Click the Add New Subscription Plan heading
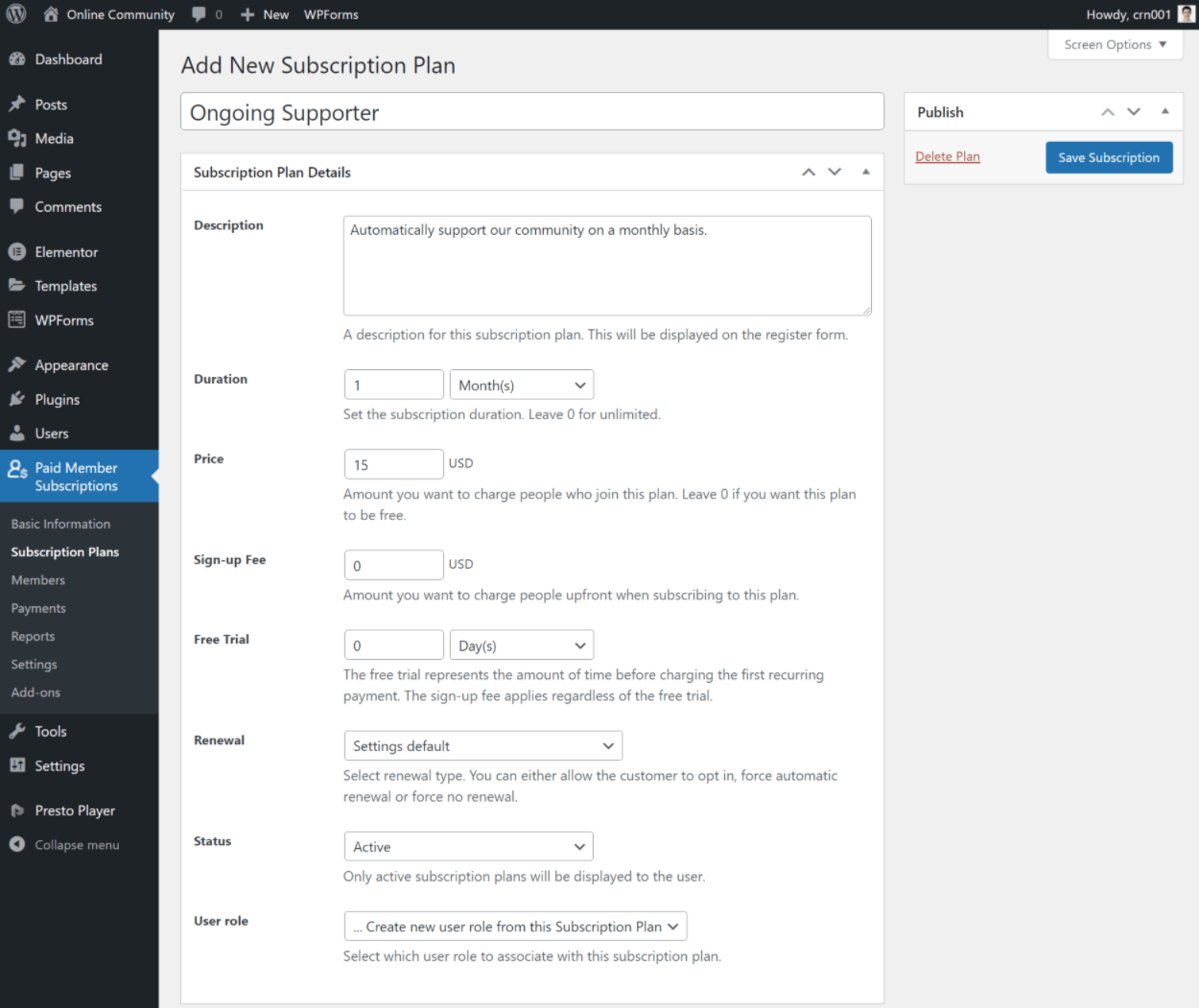 318,65
